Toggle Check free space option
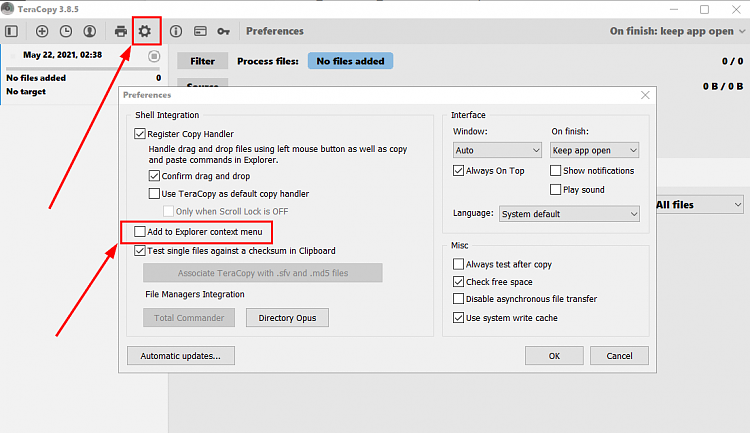The height and width of the screenshot is (433, 750). [458, 281]
